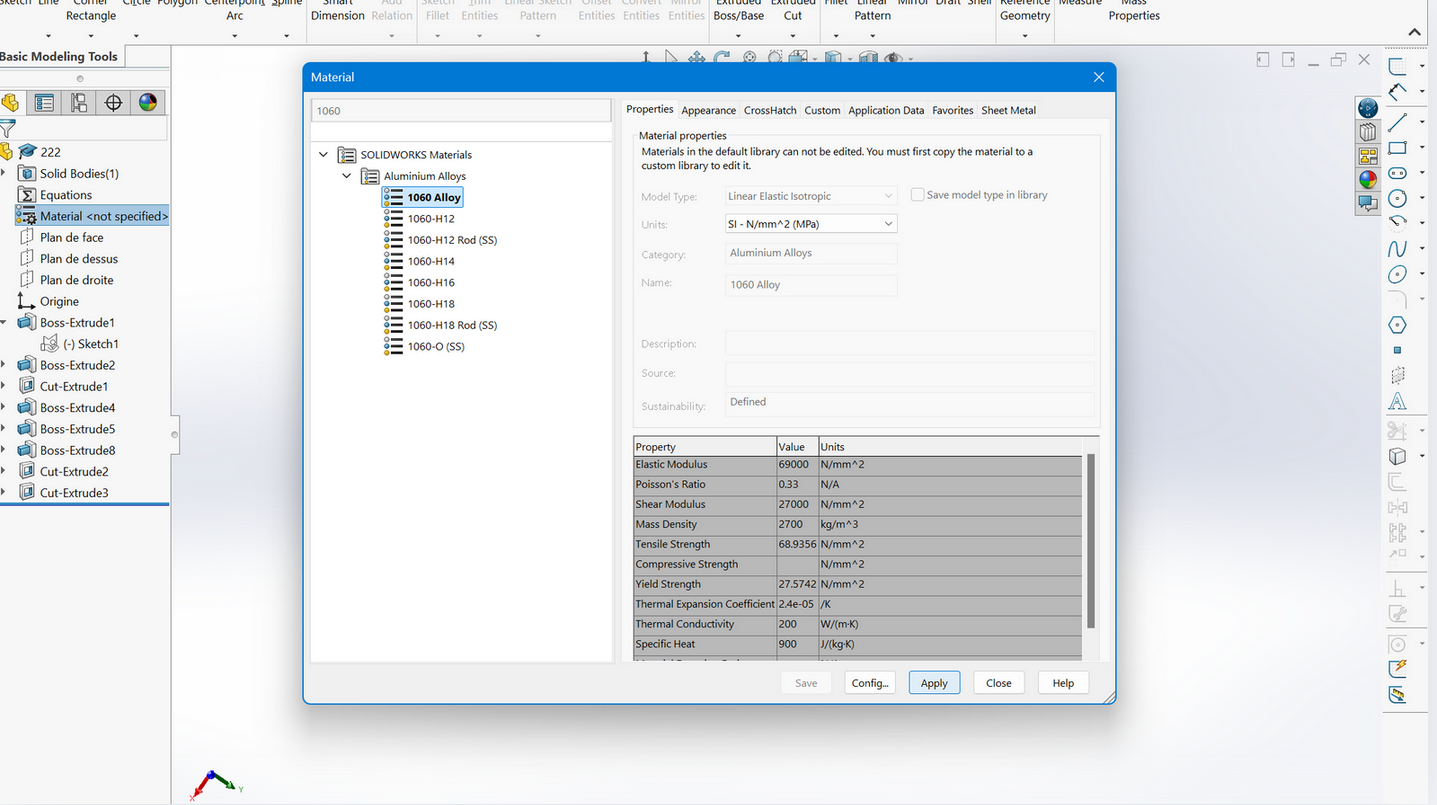
Task: Select 1060-H18 Rod (SS) material
Action: pyautogui.click(x=452, y=325)
